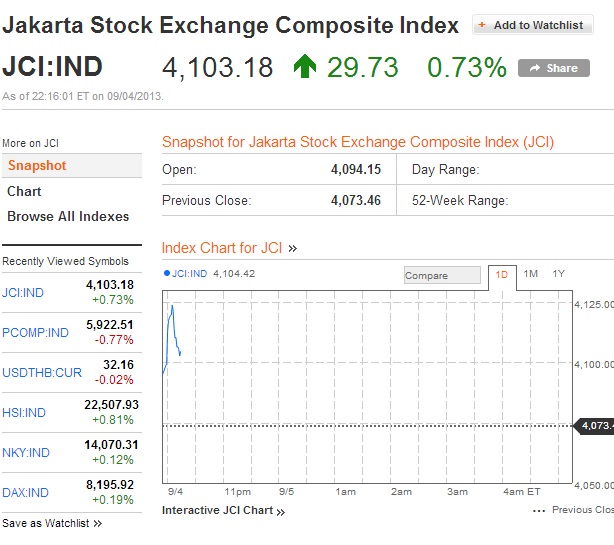
Task: Switch chart to 1M tab
Action: pyautogui.click(x=530, y=274)
